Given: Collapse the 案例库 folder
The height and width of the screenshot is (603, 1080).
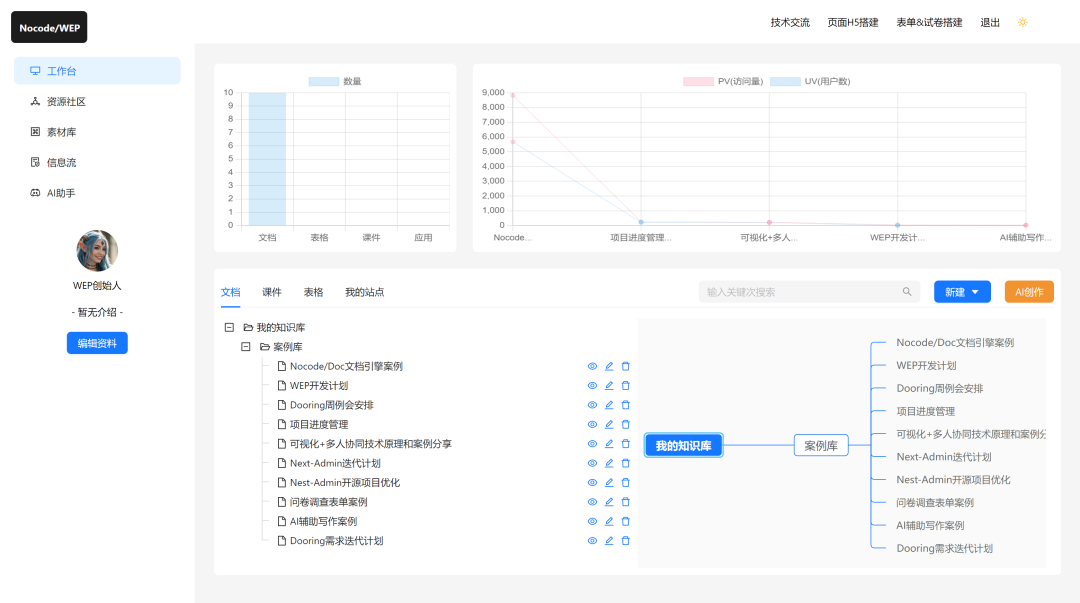Looking at the screenshot, I should click(246, 347).
